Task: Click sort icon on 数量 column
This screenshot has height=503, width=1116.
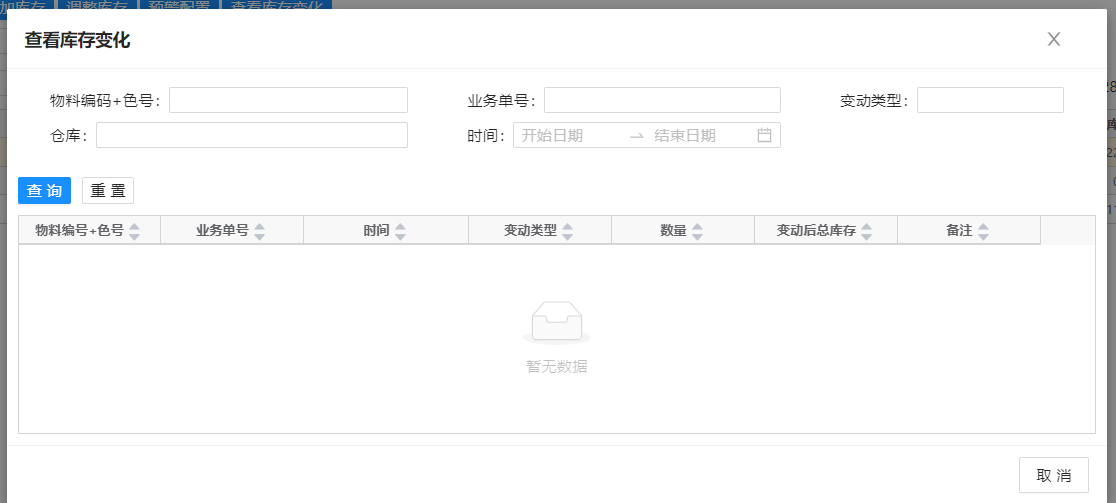Action: 697,231
